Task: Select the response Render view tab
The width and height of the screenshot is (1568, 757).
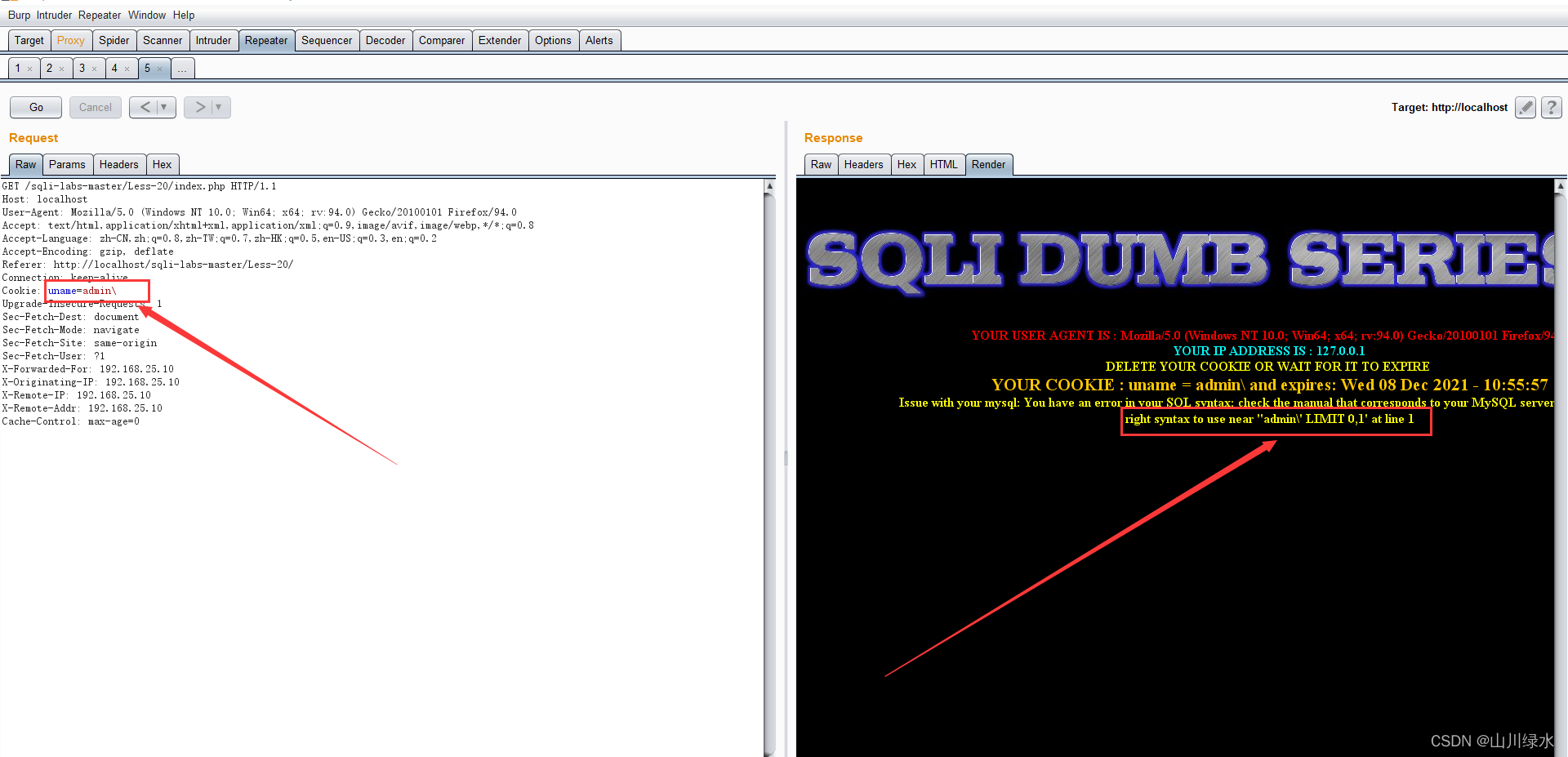Action: [989, 164]
